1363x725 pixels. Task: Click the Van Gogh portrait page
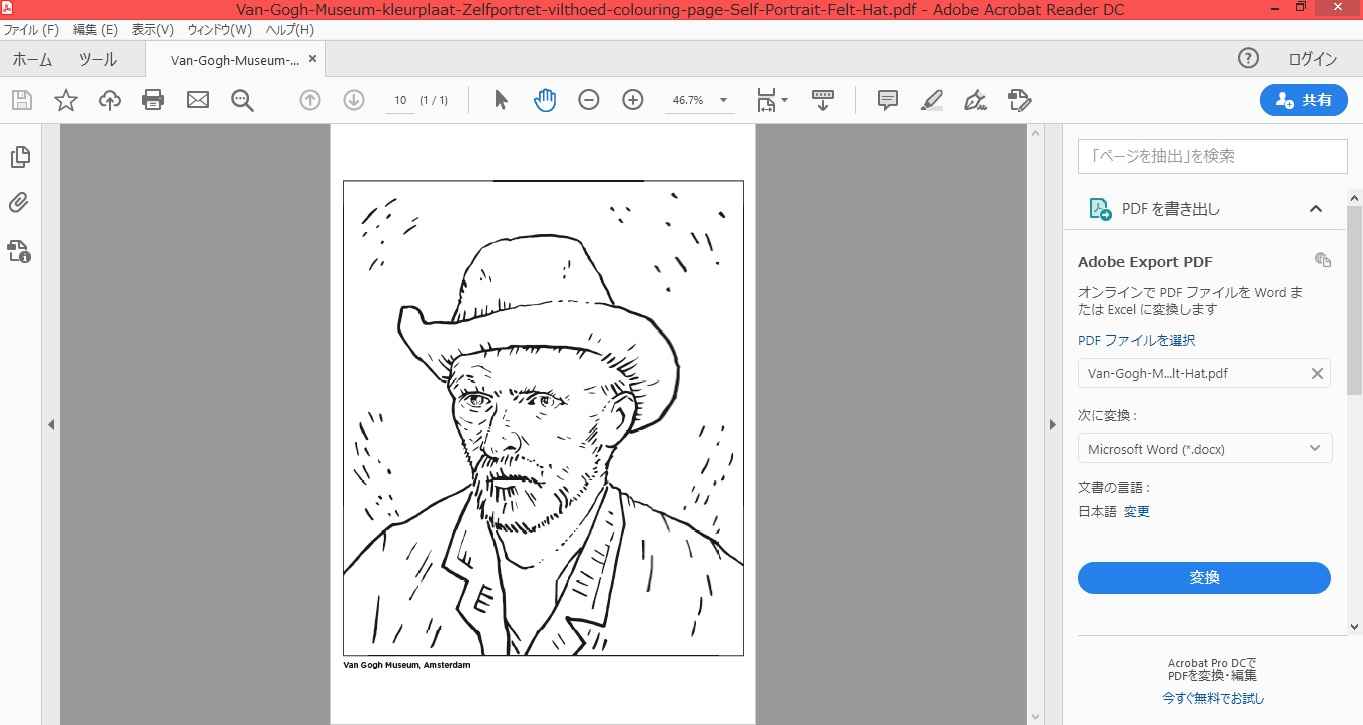tap(543, 418)
